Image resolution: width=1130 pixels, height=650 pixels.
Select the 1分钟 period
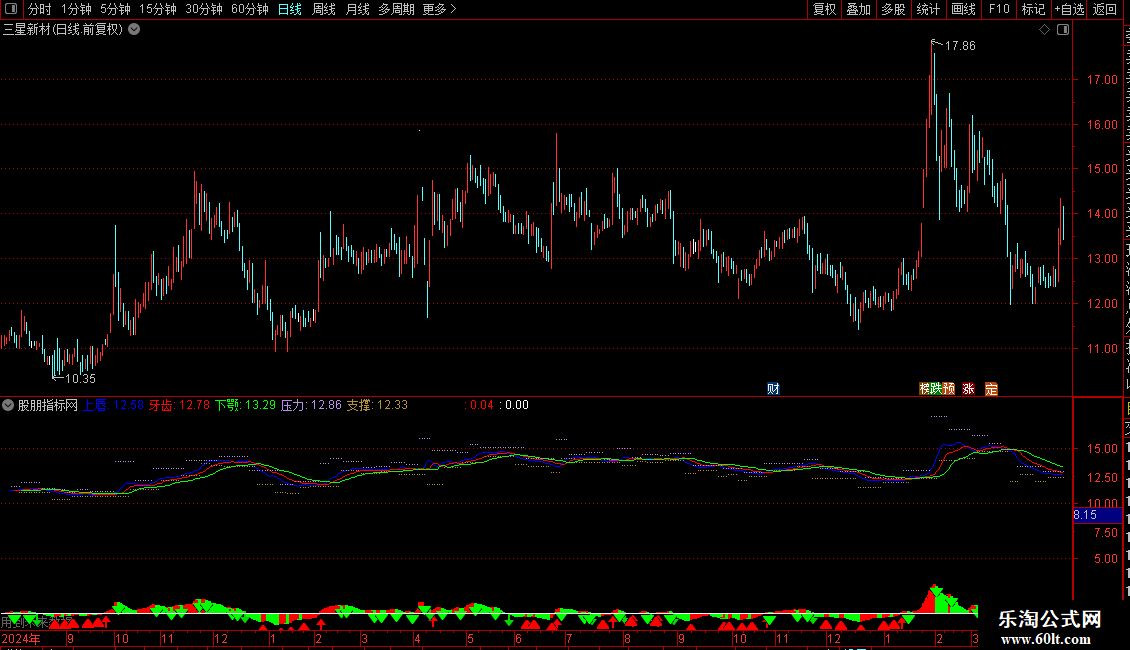pyautogui.click(x=76, y=9)
